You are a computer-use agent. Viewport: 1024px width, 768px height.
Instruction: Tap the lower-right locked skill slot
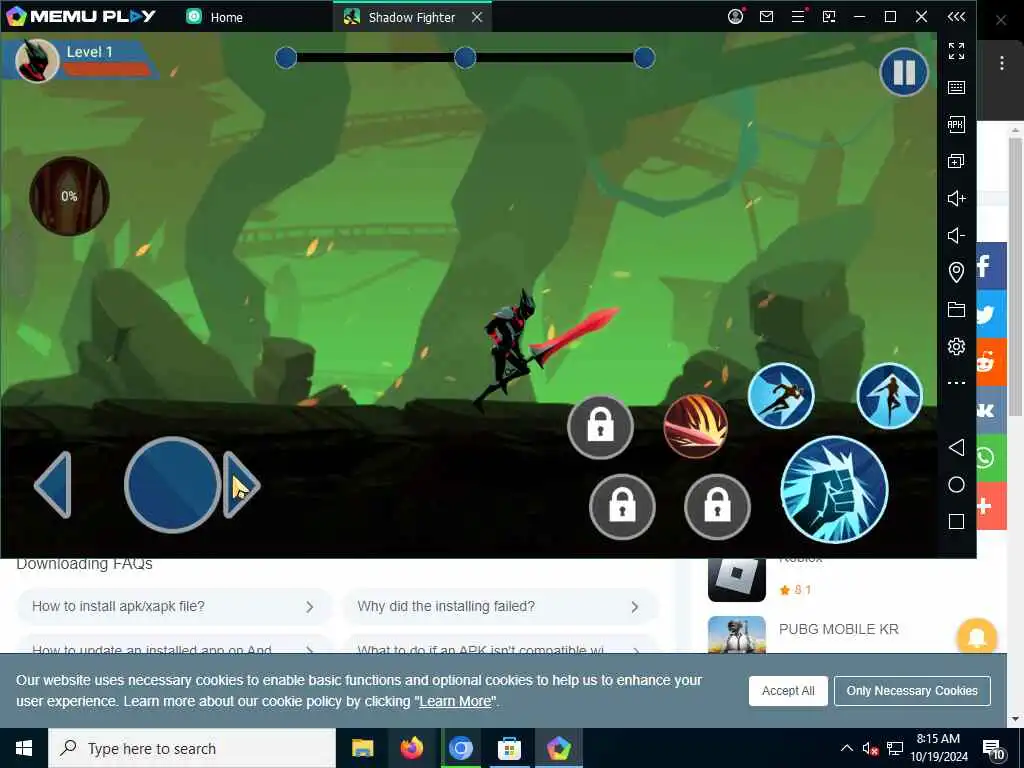(x=717, y=507)
